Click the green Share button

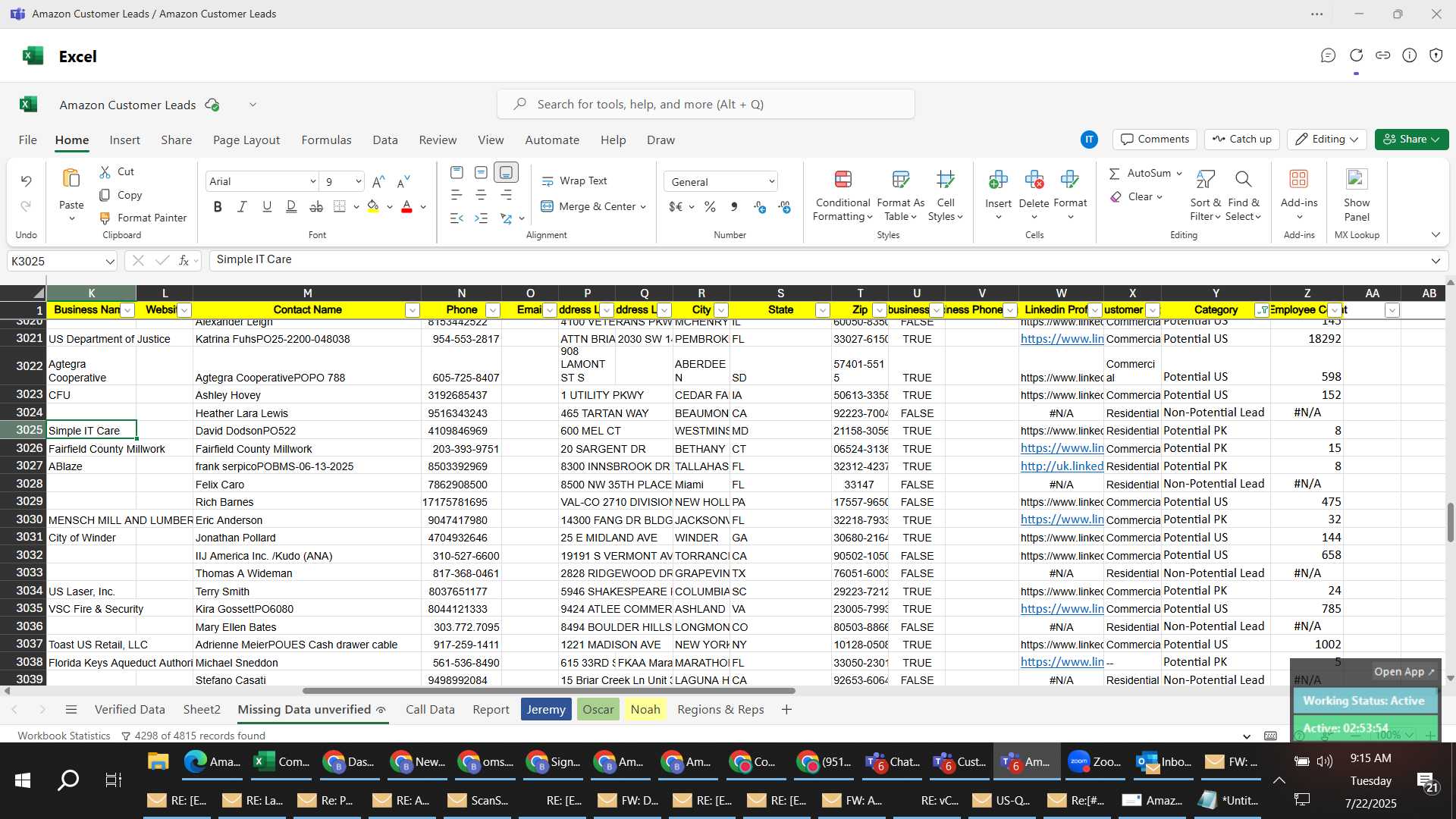click(1411, 139)
